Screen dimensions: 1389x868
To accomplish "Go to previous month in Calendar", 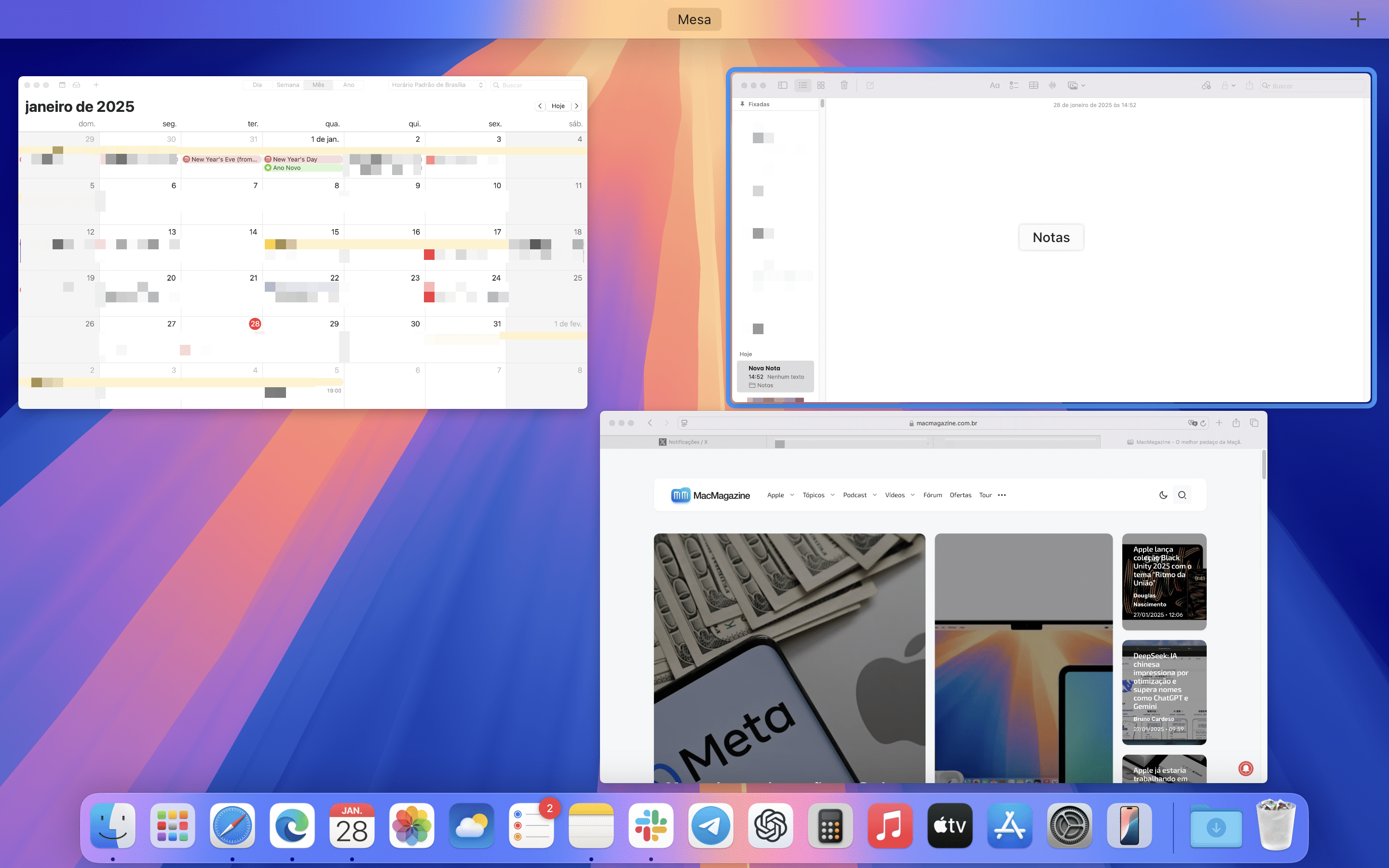I will pyautogui.click(x=540, y=106).
